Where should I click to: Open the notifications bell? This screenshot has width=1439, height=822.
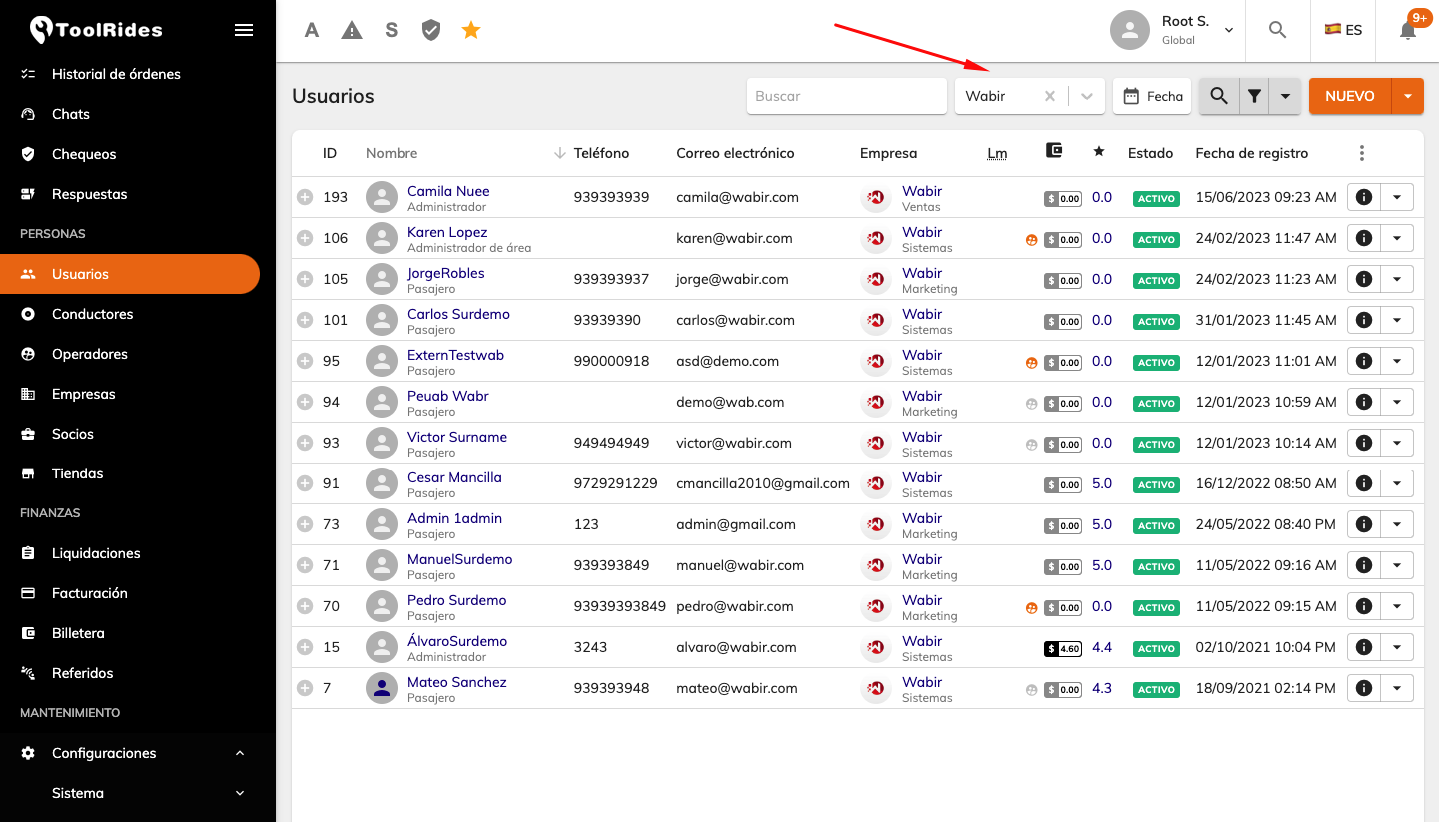click(x=1408, y=30)
